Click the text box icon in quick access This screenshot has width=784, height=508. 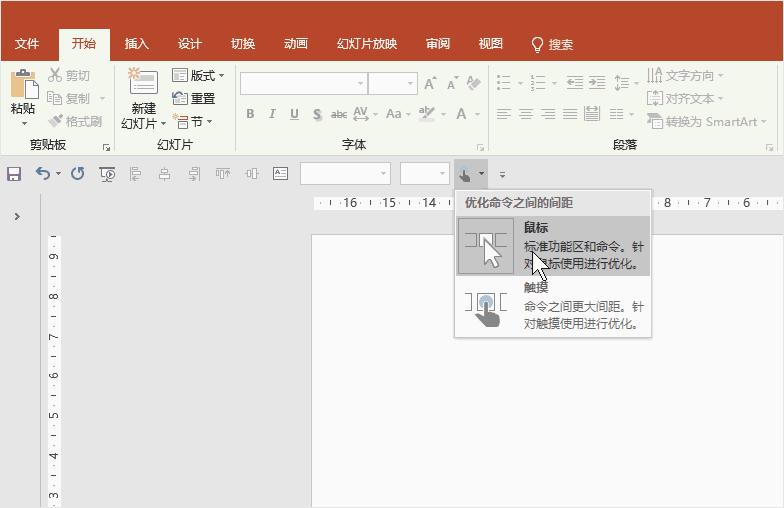pos(280,174)
